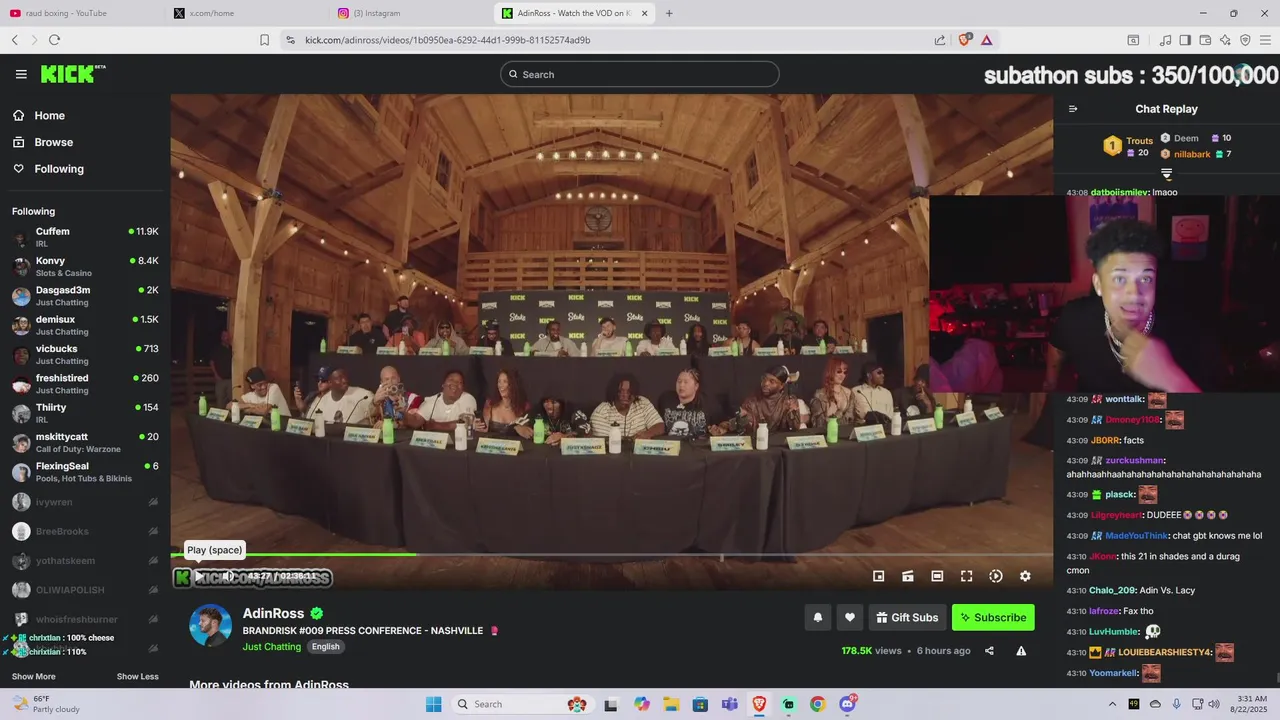This screenshot has width=1280, height=720.
Task: Open FlexingSeal channel
Action: pyautogui.click(x=85, y=471)
